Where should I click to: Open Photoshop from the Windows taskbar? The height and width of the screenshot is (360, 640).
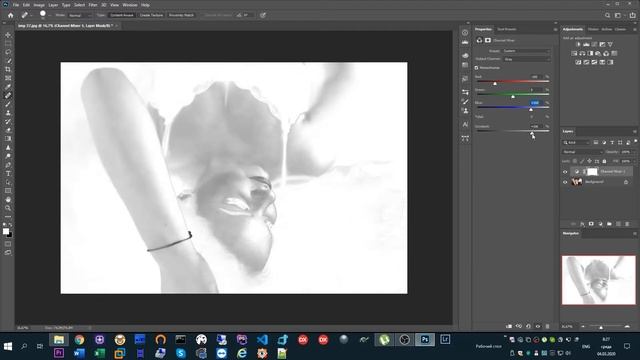(x=425, y=340)
